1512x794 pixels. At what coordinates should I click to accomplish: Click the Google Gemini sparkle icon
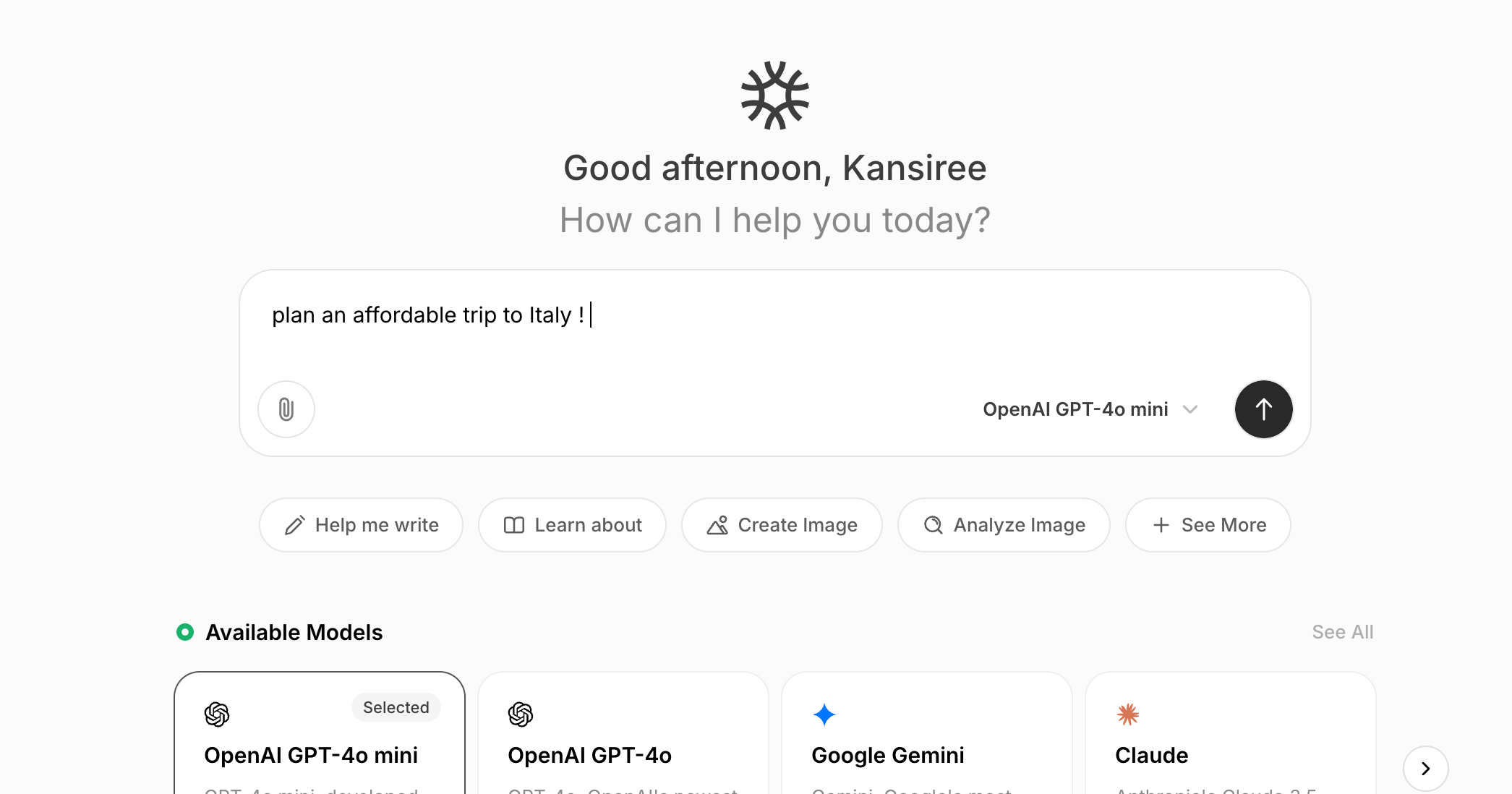click(824, 714)
